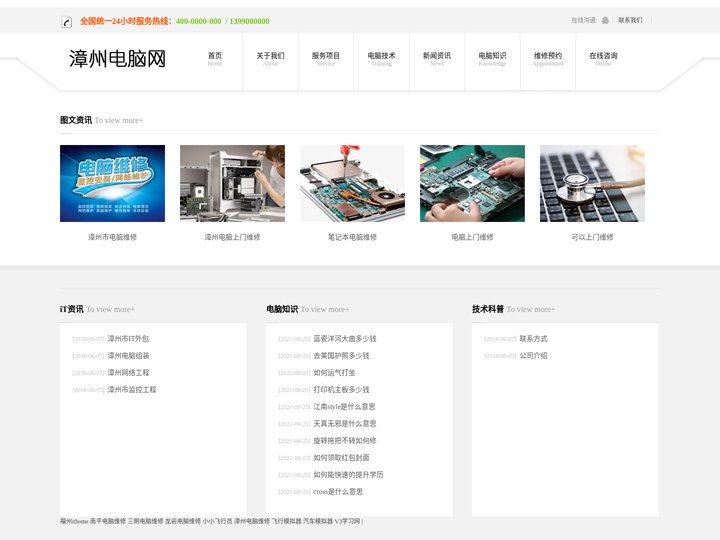
Task: Click the 小小飞行员 footer link
Action: pyautogui.click(x=217, y=521)
